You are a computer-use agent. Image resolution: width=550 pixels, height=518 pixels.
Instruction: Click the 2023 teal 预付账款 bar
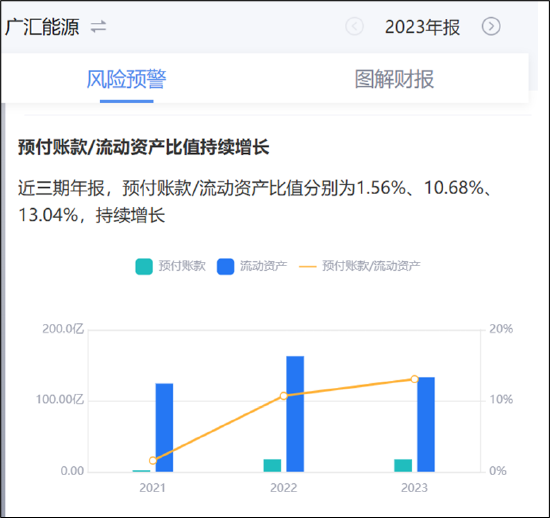(x=403, y=465)
